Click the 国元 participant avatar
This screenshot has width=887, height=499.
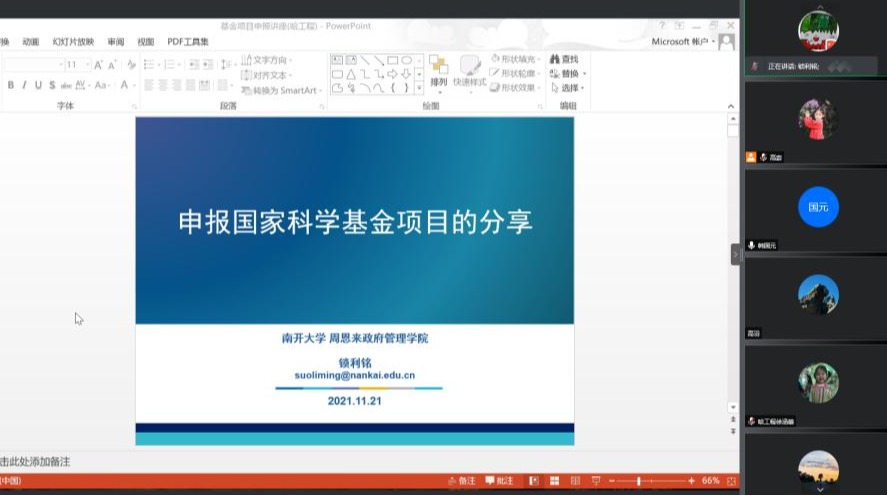817,207
